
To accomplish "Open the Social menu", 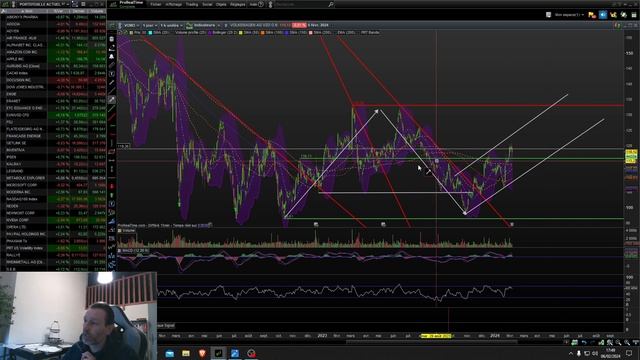I will point(207,4).
